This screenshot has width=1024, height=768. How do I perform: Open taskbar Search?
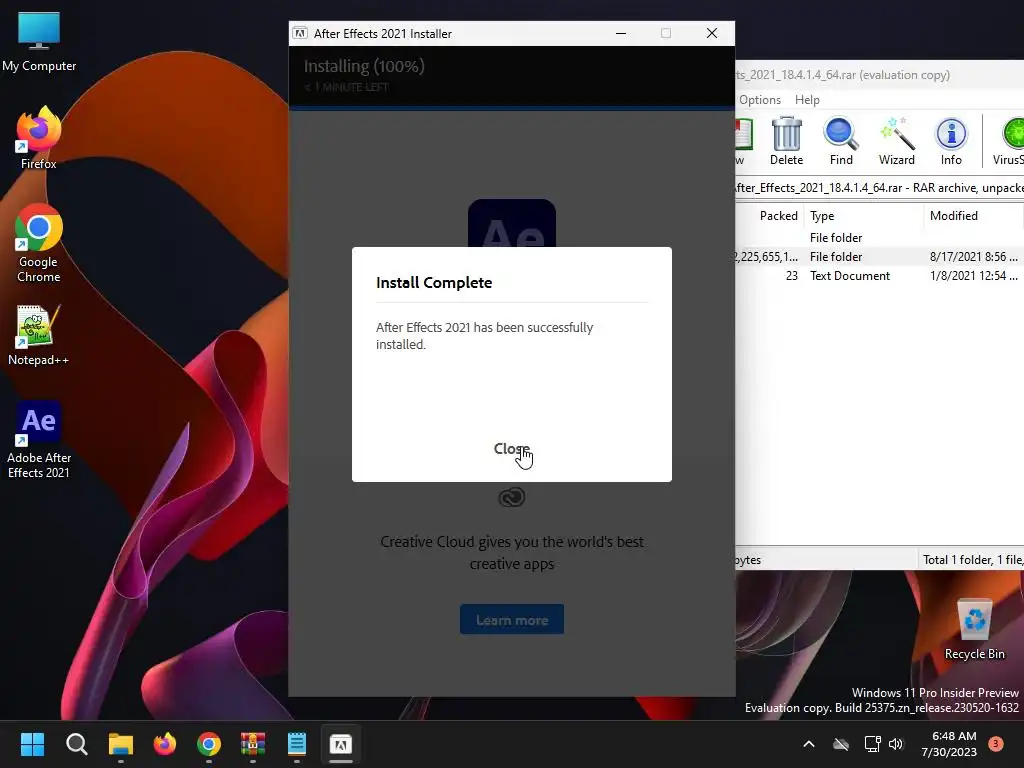point(76,744)
